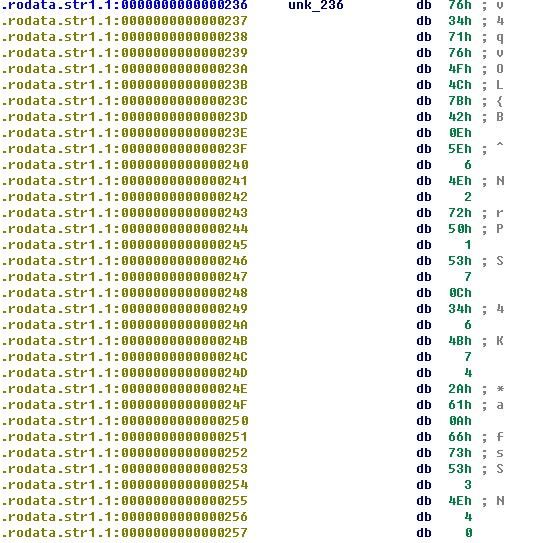This screenshot has width=548, height=543.
Task: Click the 'q' comment character
Action: tap(500, 38)
